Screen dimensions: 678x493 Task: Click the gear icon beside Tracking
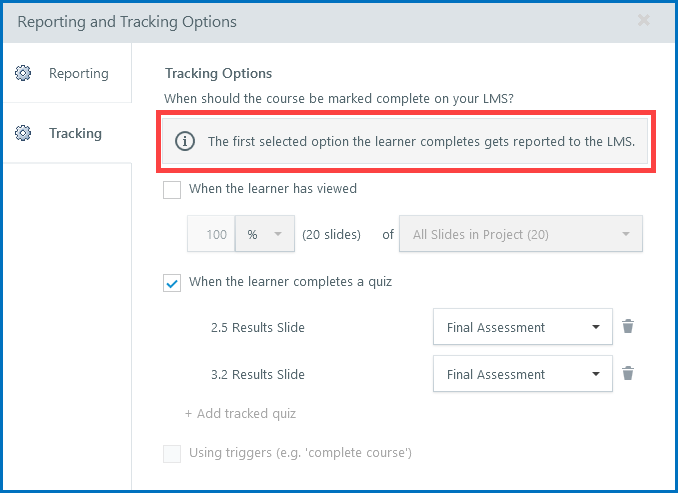(x=25, y=133)
